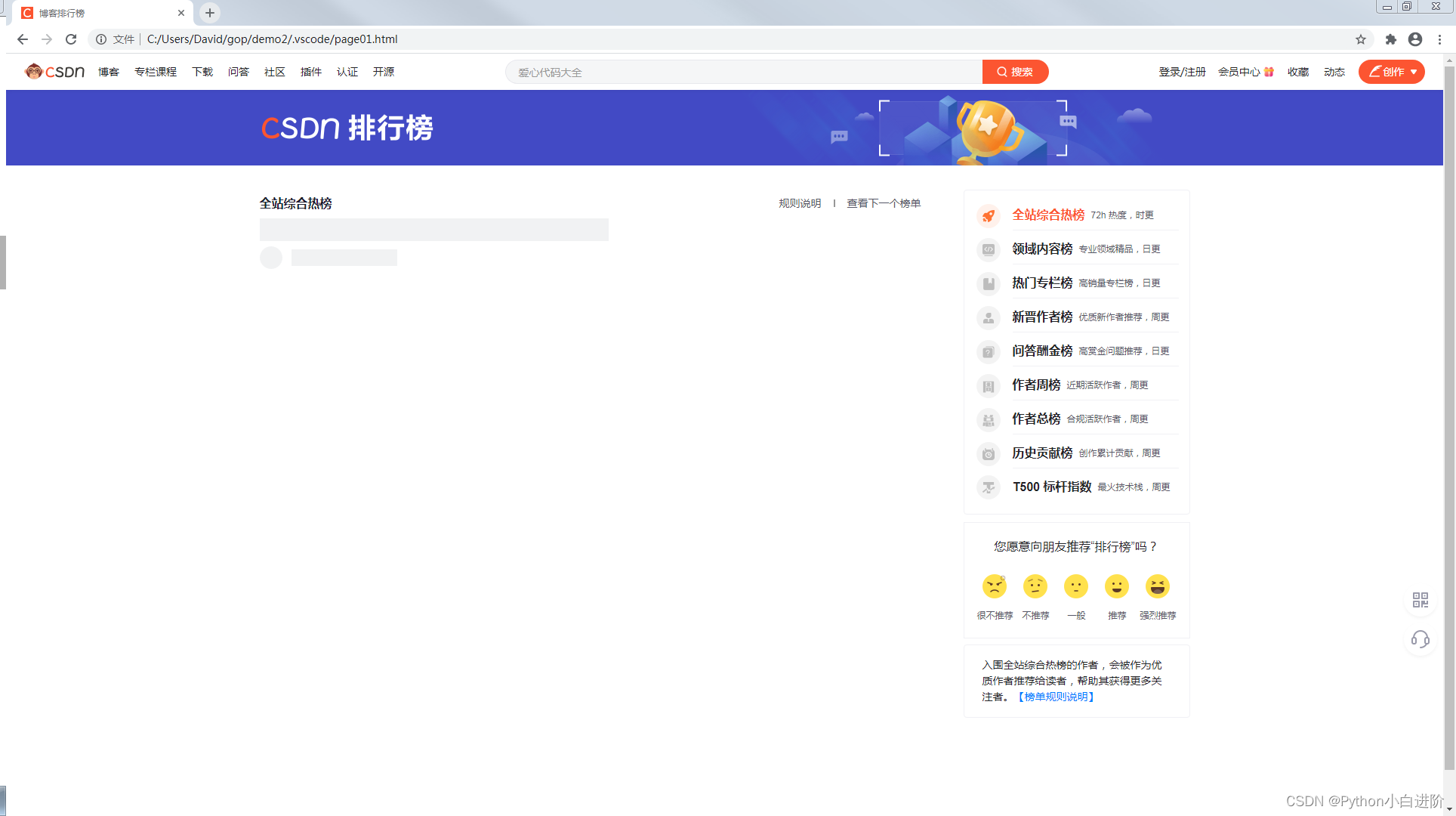
Task: Click the CSDN logo in top navigation
Action: pyautogui.click(x=54, y=71)
